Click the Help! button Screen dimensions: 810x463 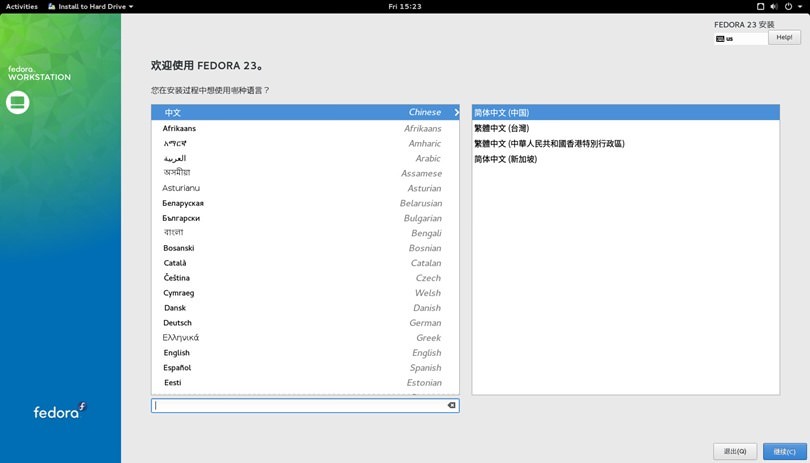click(x=784, y=37)
